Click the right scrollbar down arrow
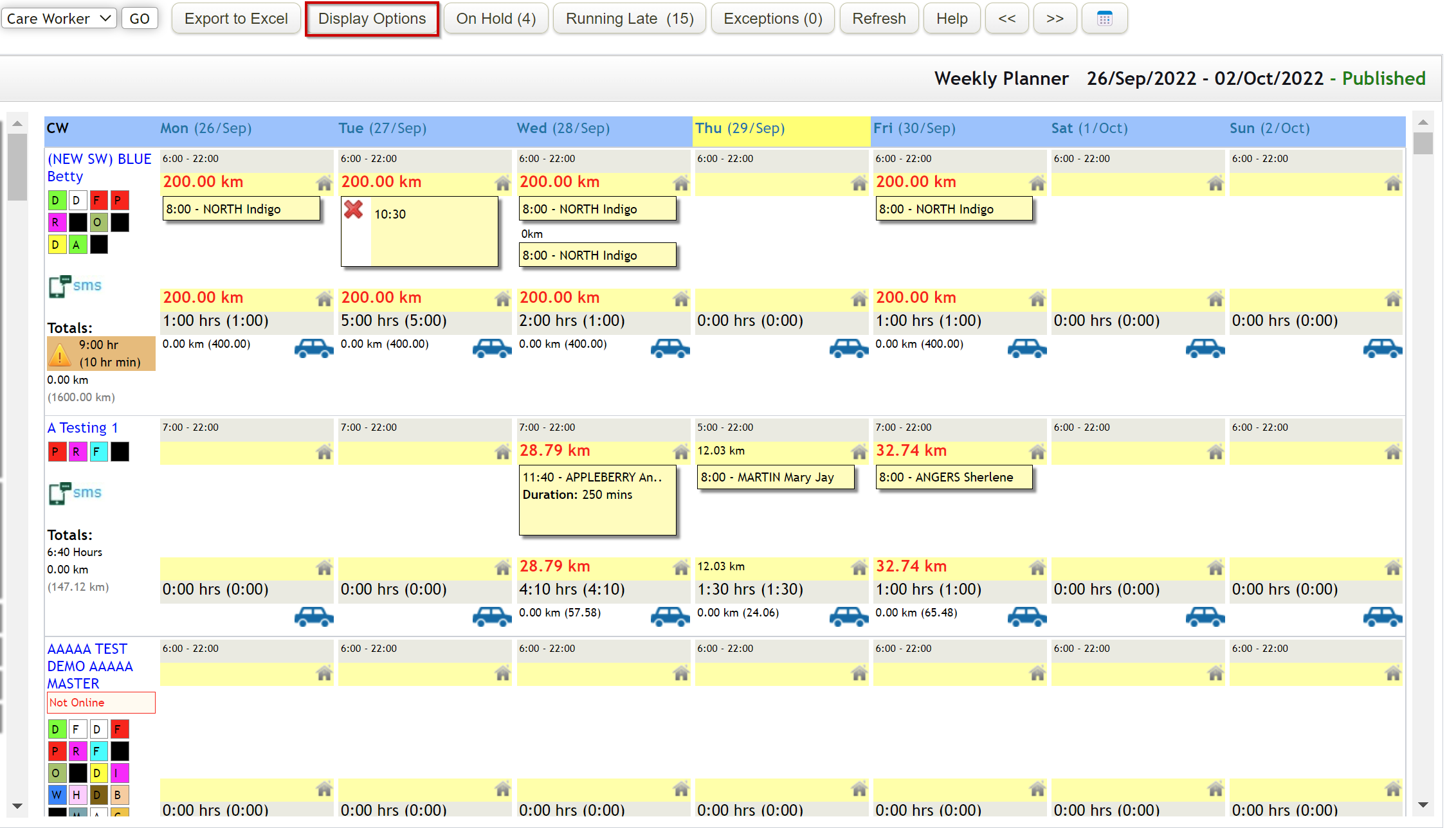 (1423, 805)
